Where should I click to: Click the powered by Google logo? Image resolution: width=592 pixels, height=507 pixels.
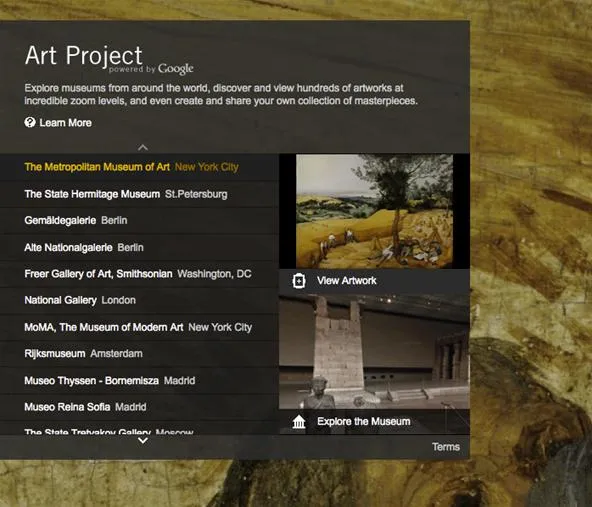click(151, 69)
